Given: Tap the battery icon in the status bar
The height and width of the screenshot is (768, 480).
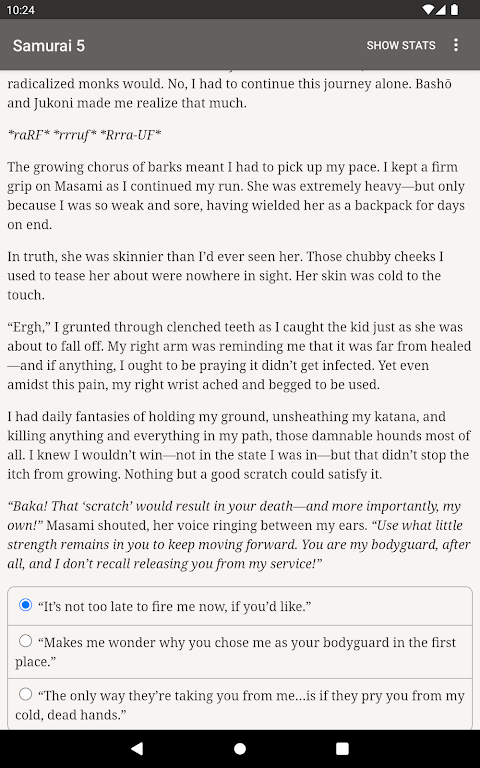Looking at the screenshot, I should pos(455,9).
